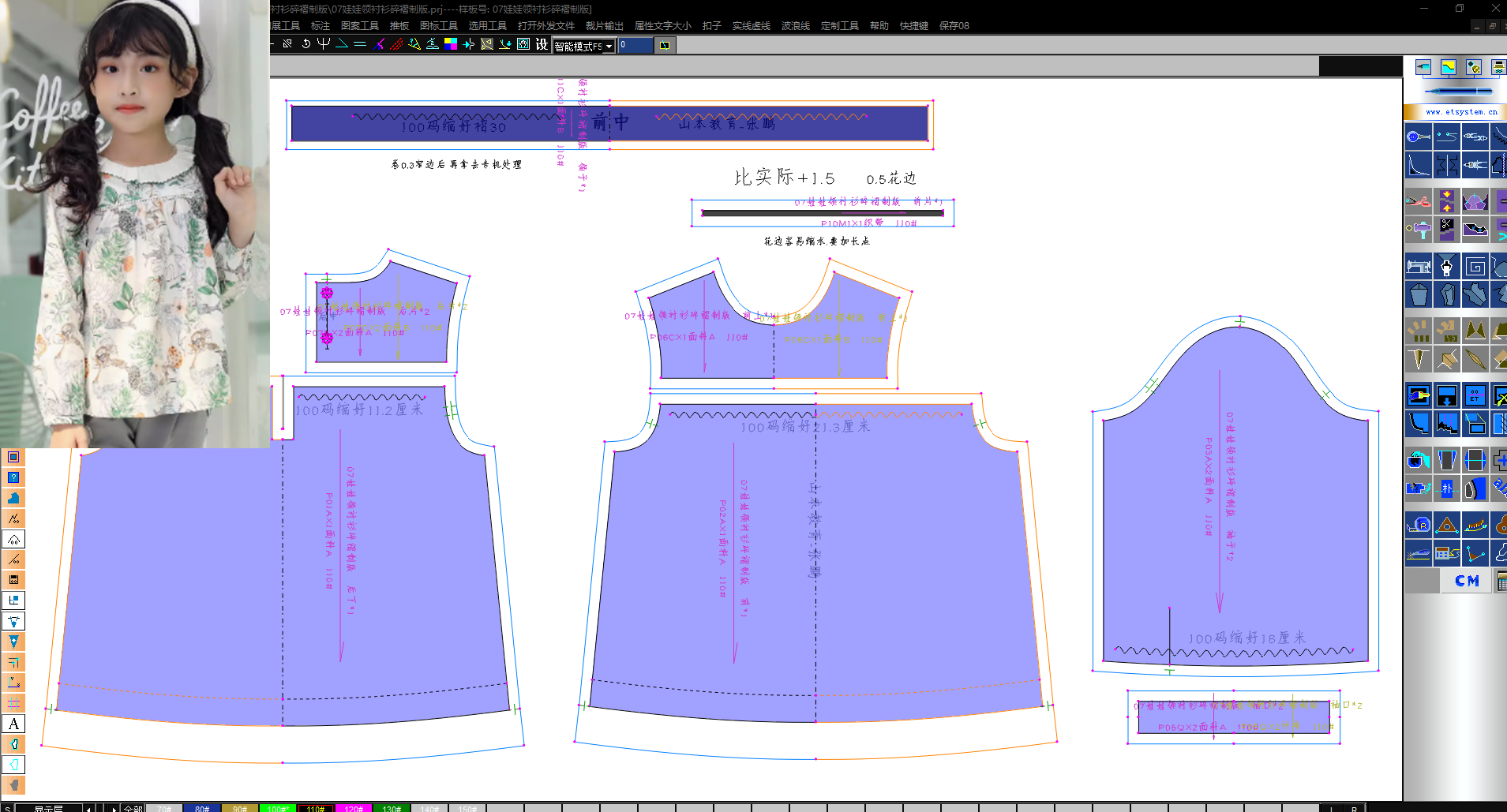Open the 选用工具 menu
The height and width of the screenshot is (812, 1507).
pyautogui.click(x=488, y=26)
